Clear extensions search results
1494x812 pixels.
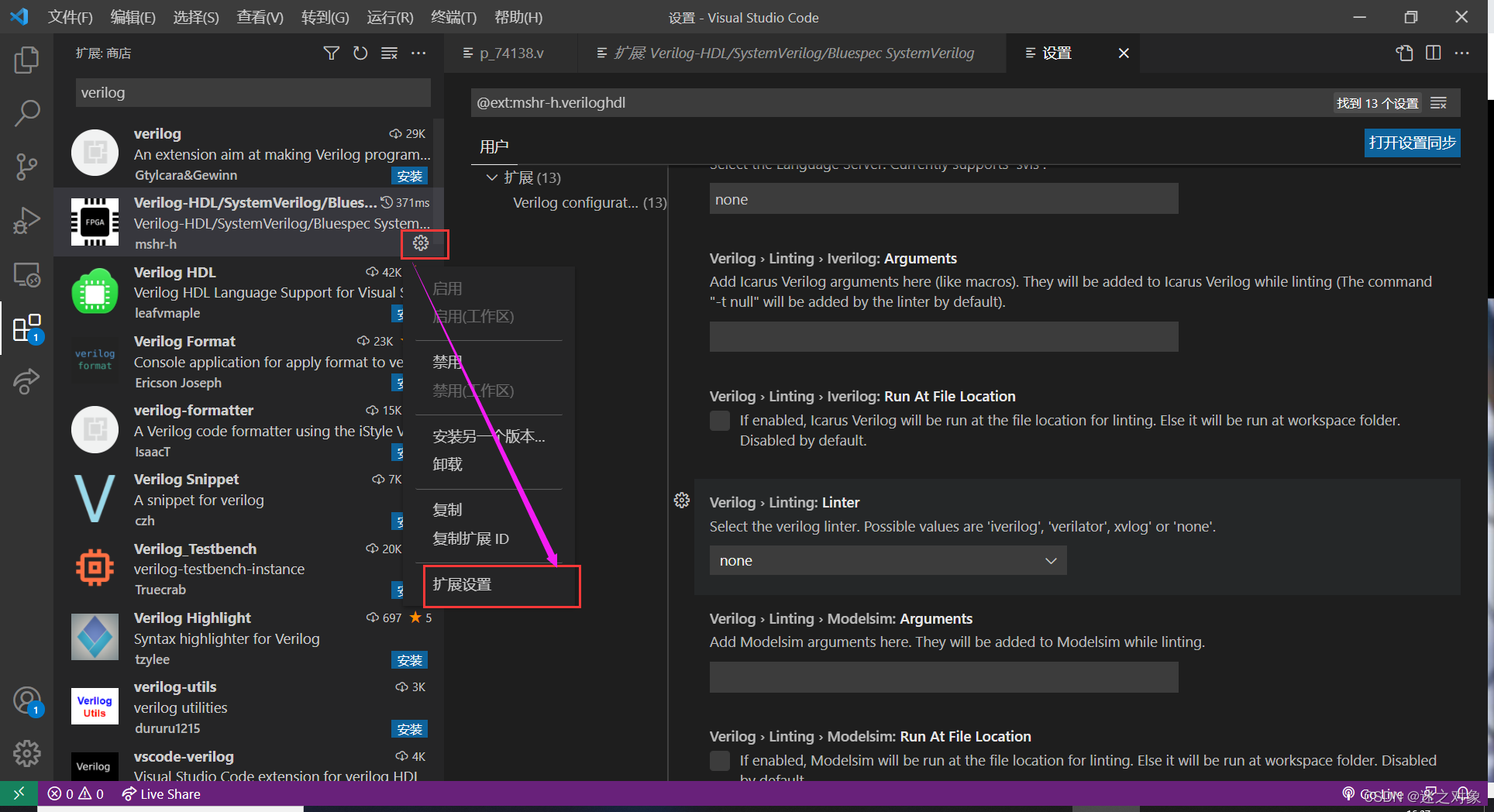389,53
